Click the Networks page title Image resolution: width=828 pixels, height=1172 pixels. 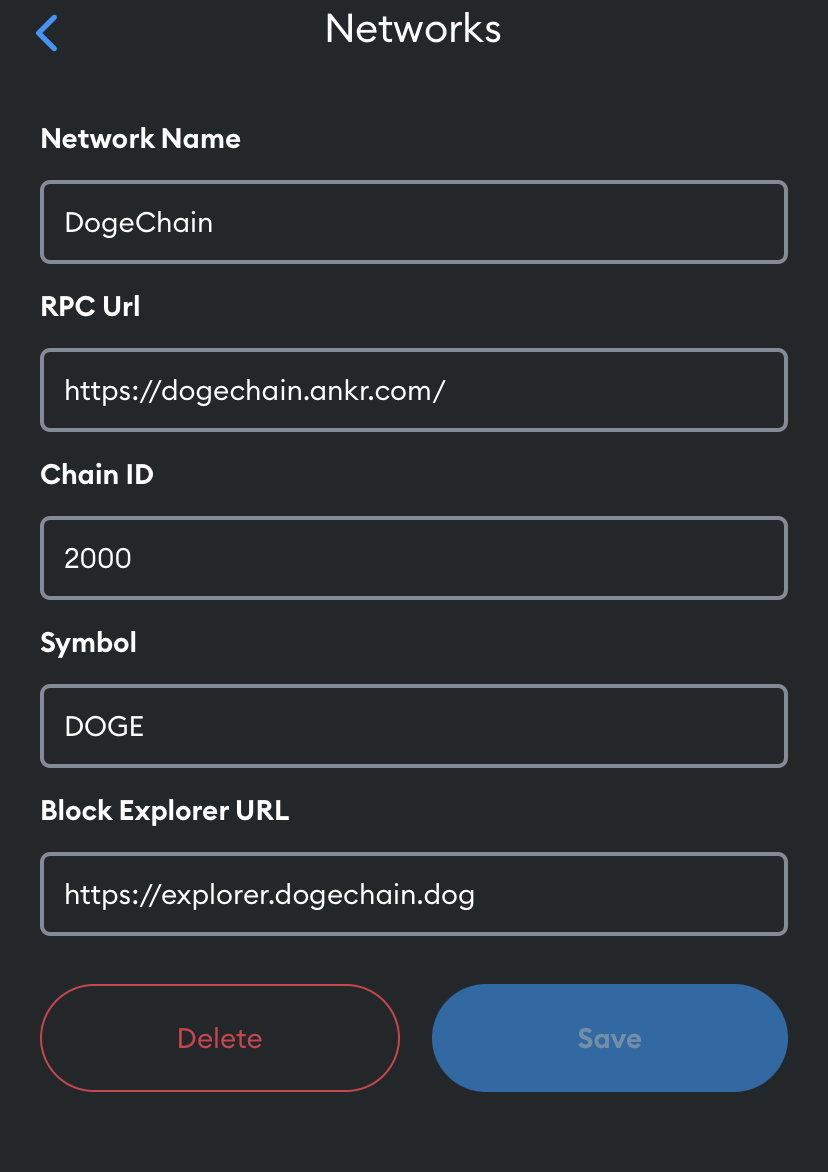(413, 29)
